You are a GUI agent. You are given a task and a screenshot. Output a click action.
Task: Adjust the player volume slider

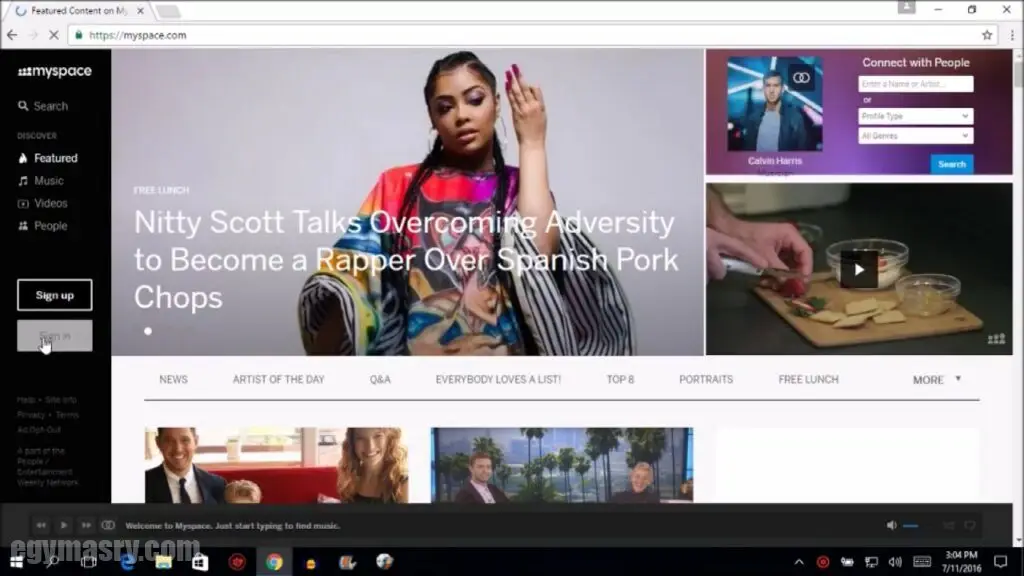[x=910, y=525]
